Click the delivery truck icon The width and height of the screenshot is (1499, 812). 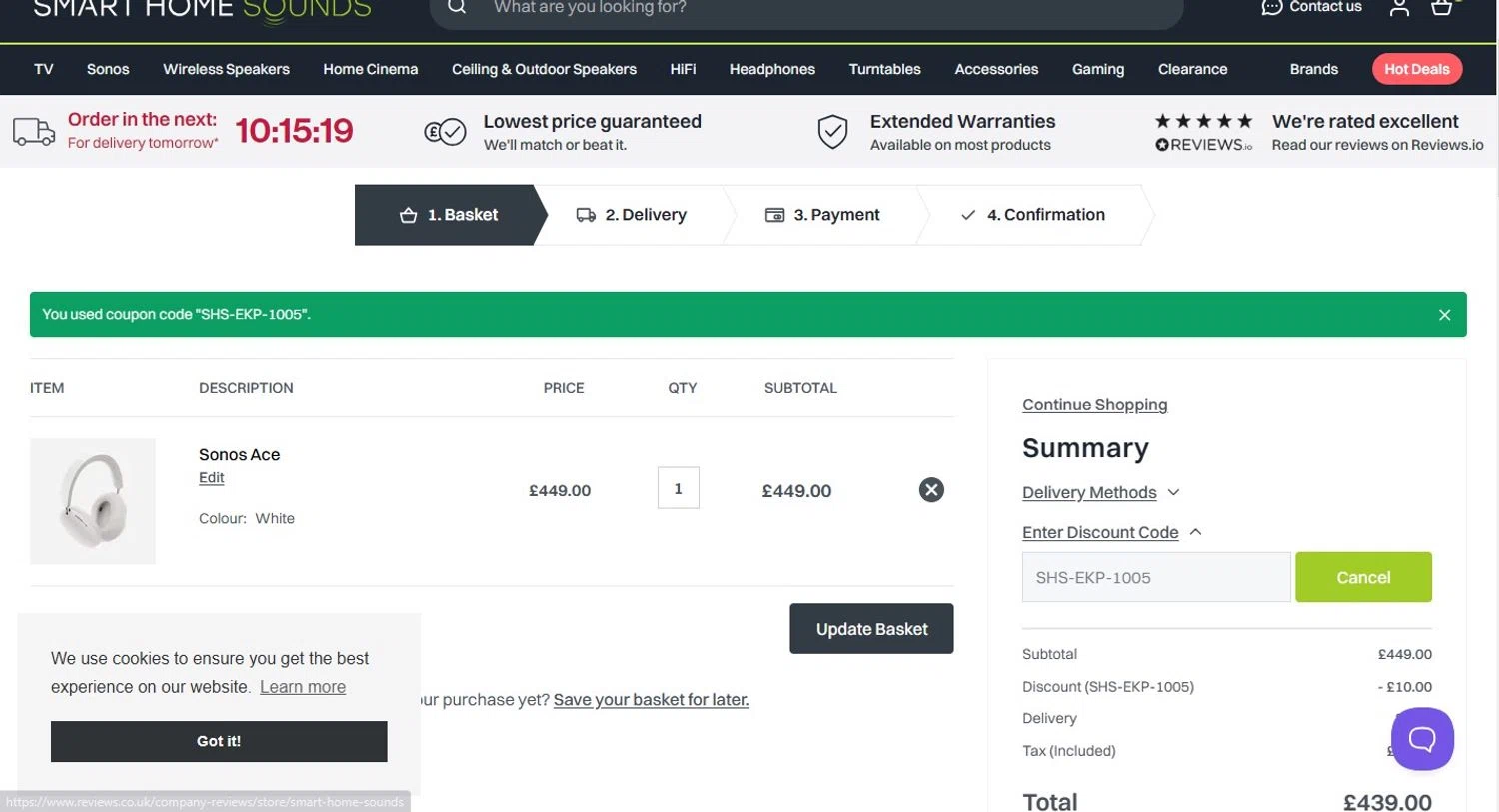pyautogui.click(x=34, y=132)
